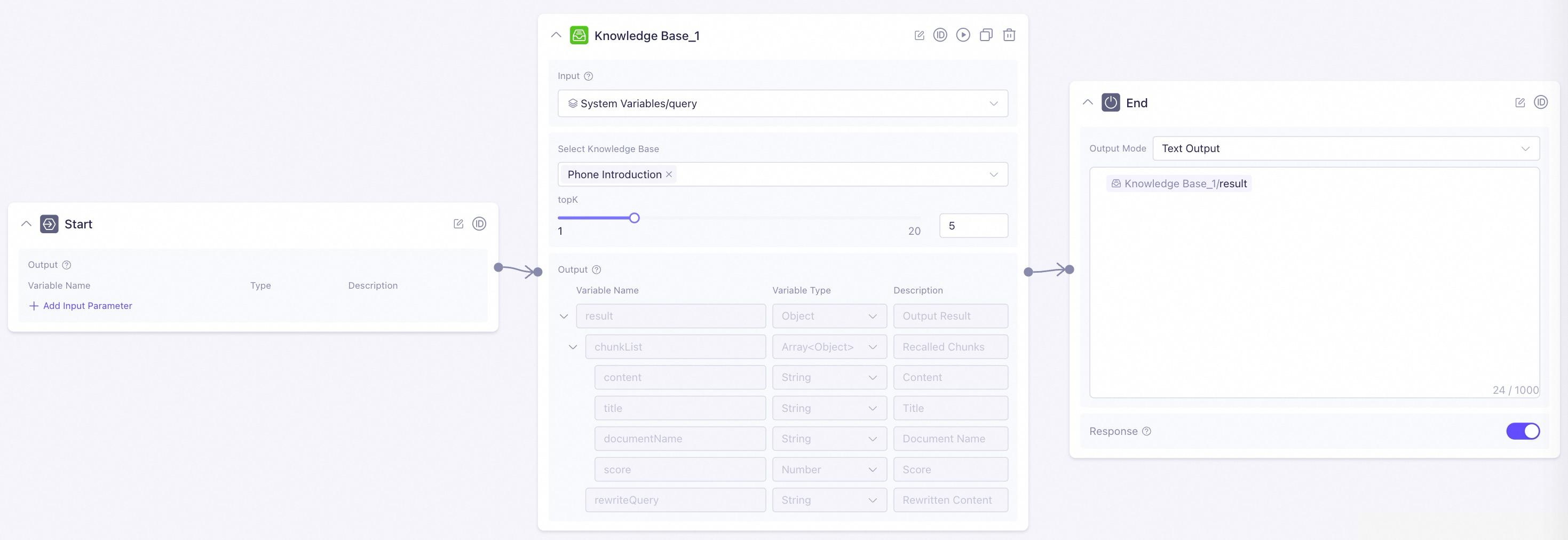Open the Select Knowledge Base dropdown
Screen dimensions: 1568x540
pos(783,174)
